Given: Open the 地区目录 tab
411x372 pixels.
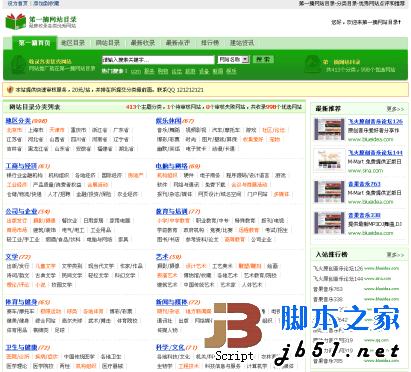Looking at the screenshot, I should coord(73,43).
